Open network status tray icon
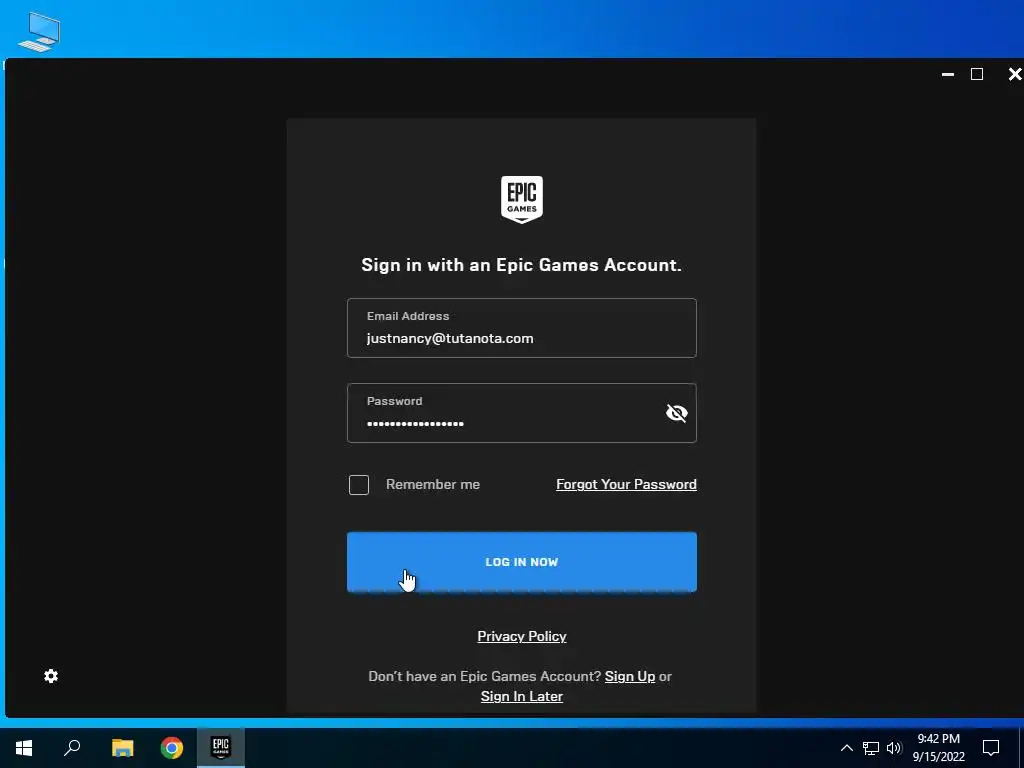 [871, 748]
